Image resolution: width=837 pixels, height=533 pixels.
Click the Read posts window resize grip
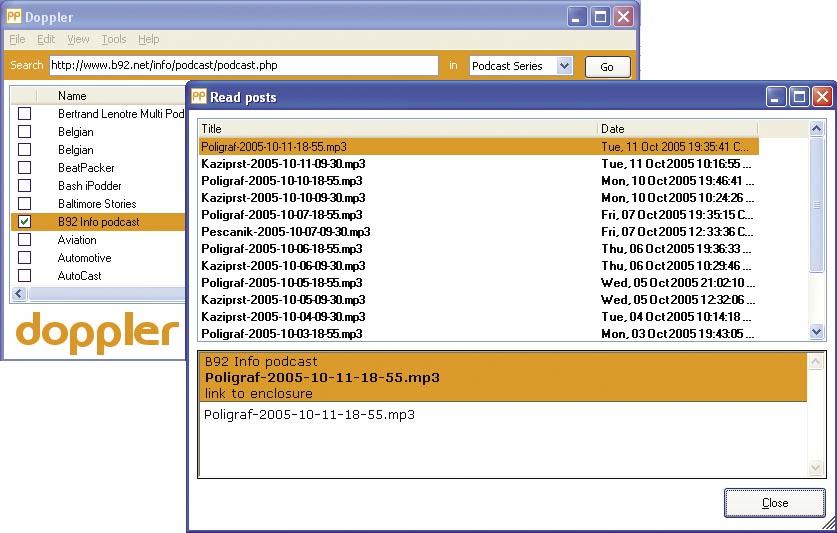pos(829,524)
